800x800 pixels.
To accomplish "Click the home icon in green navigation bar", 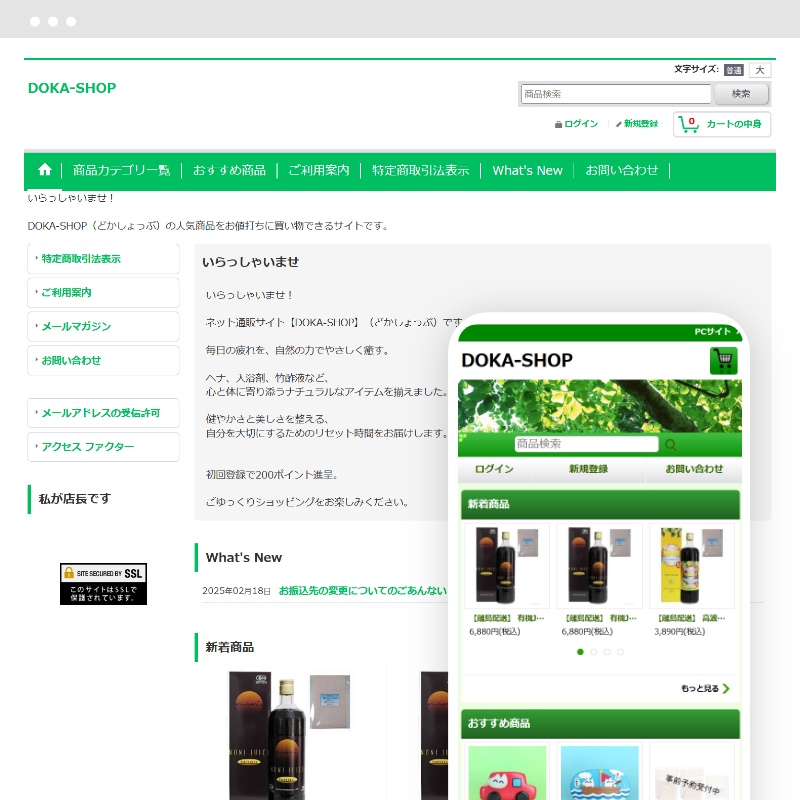I will [x=45, y=170].
